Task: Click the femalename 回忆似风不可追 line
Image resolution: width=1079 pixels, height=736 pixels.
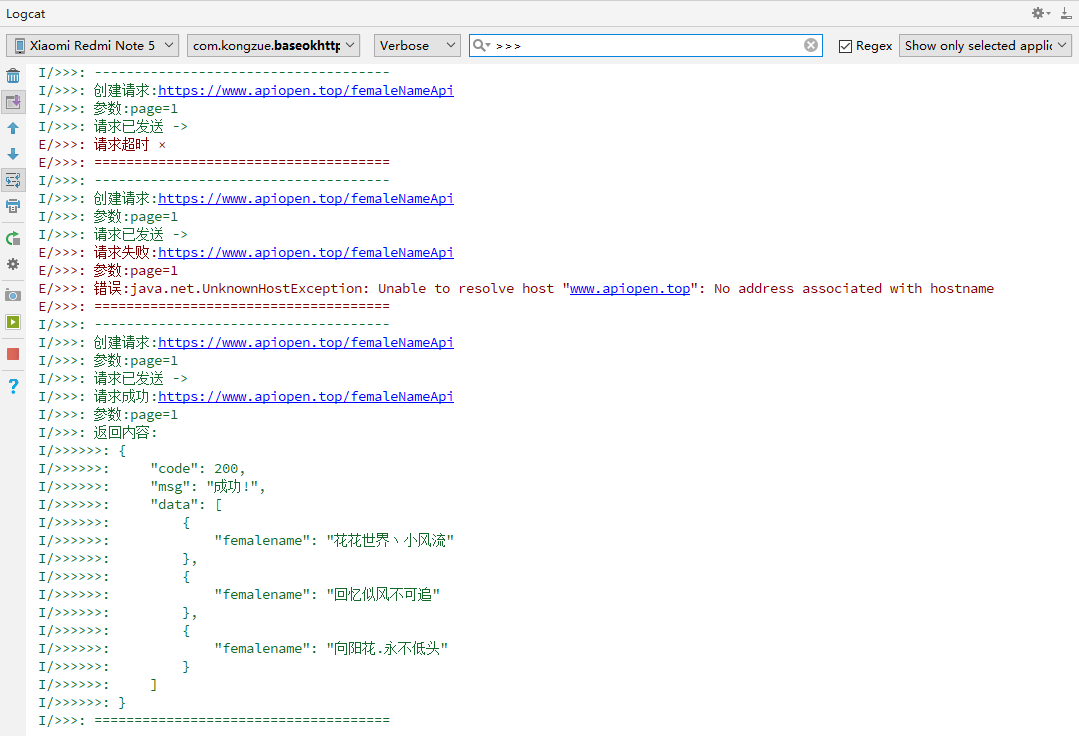Action: coord(327,594)
